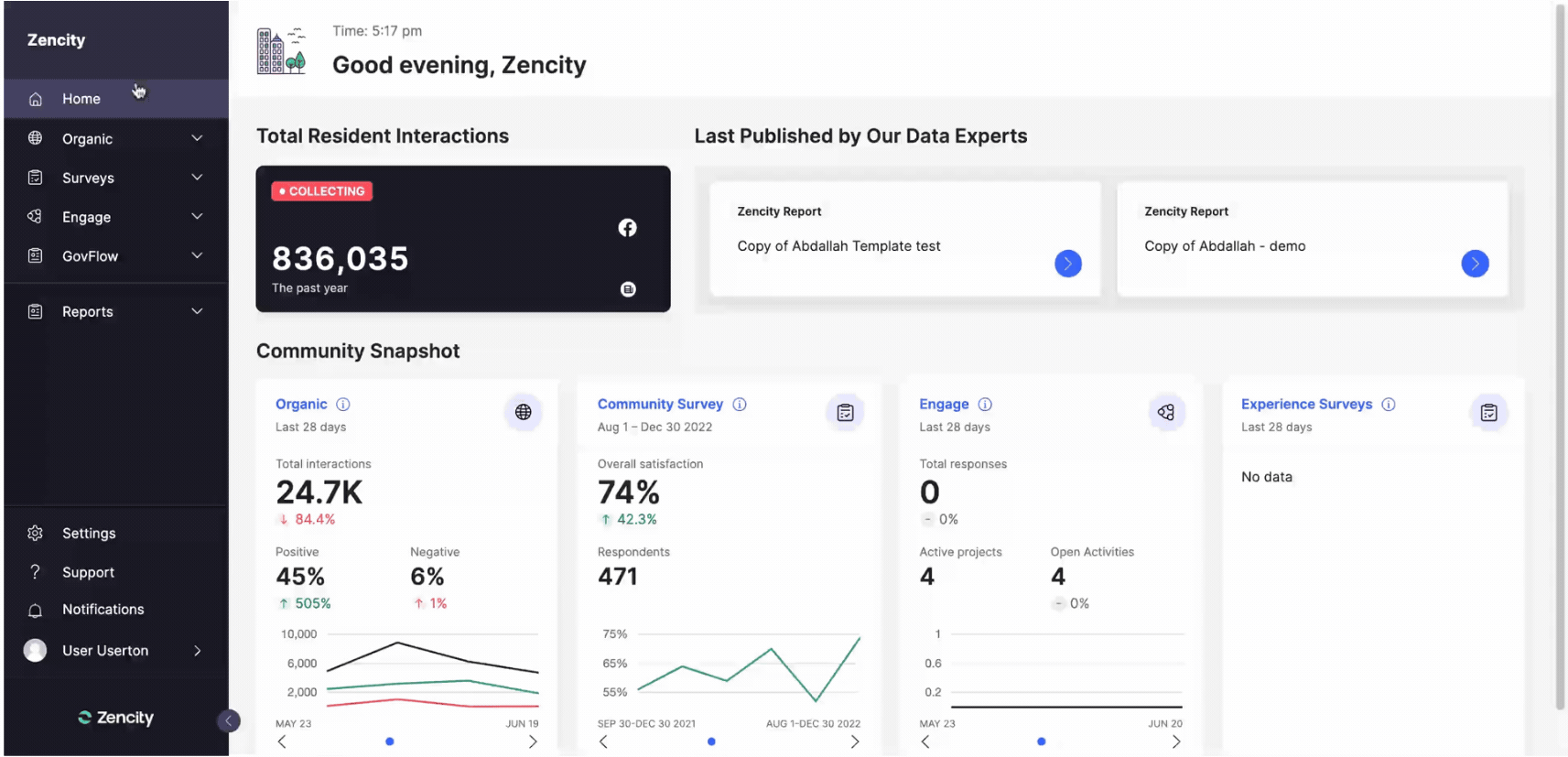Go to previous period on Community Survey chart

603,741
